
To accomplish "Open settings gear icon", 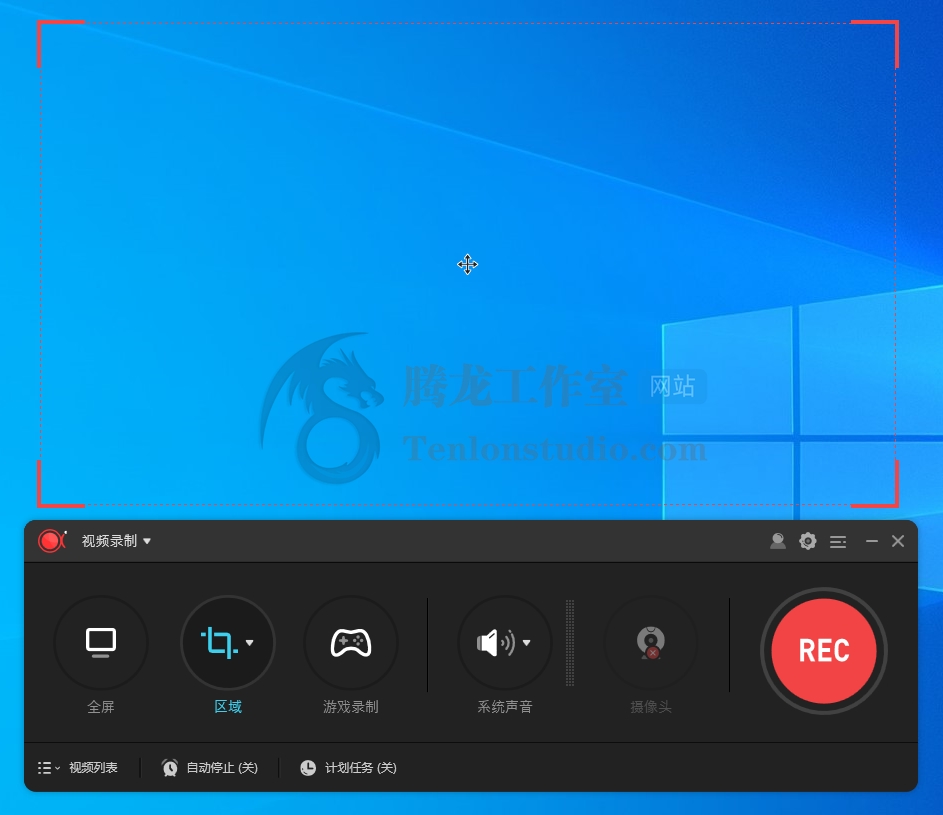I will pyautogui.click(x=808, y=541).
